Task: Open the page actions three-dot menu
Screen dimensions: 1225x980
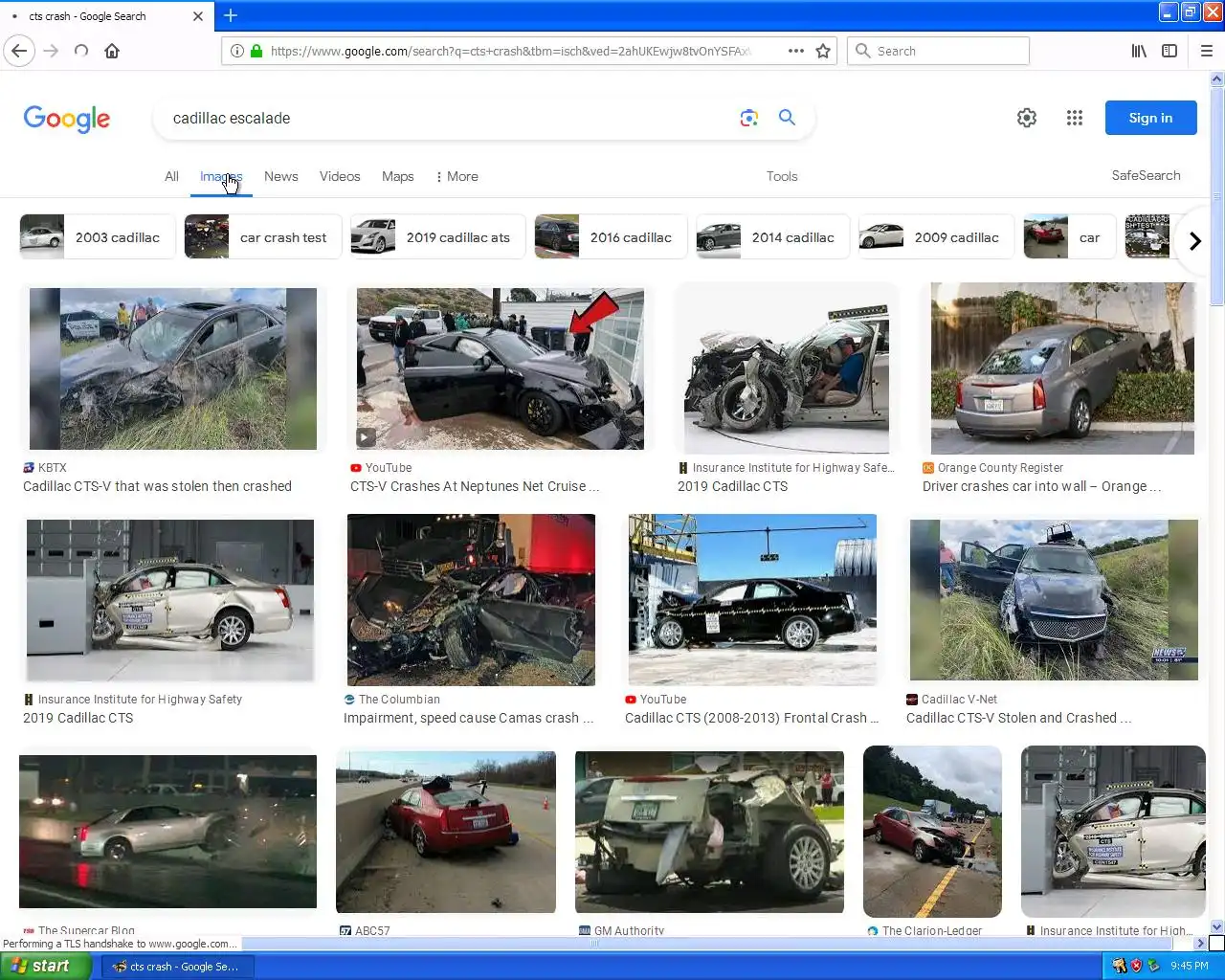Action: pyautogui.click(x=796, y=51)
